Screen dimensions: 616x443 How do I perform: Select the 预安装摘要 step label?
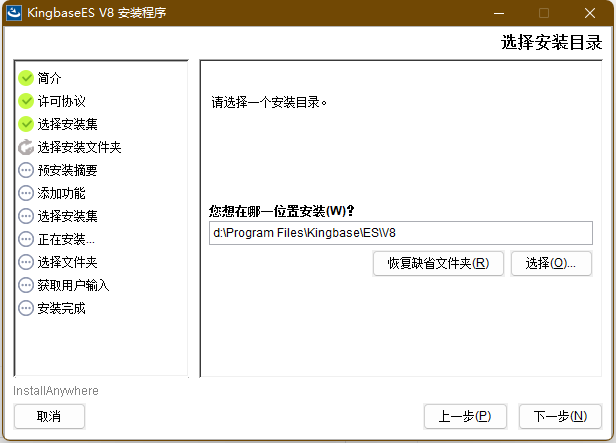click(x=68, y=170)
